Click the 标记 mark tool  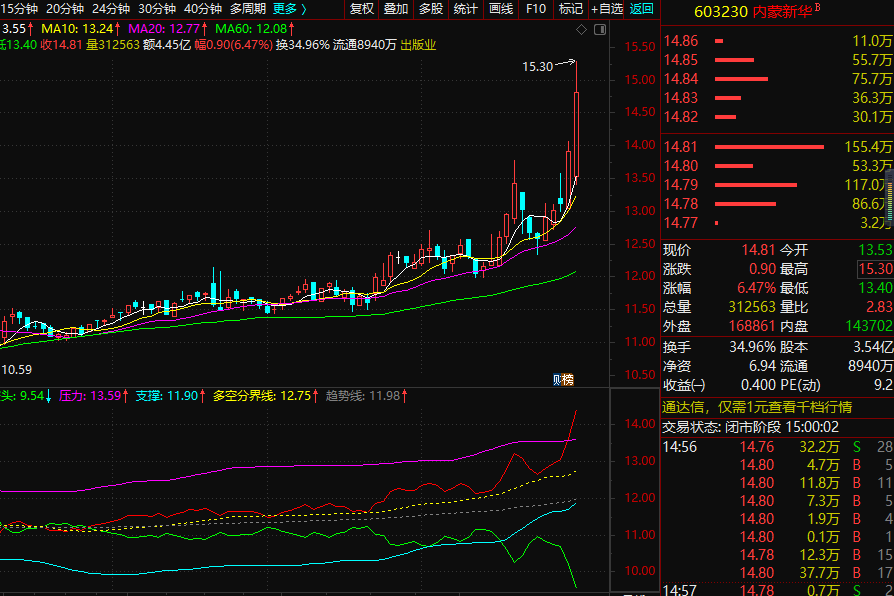(570, 9)
